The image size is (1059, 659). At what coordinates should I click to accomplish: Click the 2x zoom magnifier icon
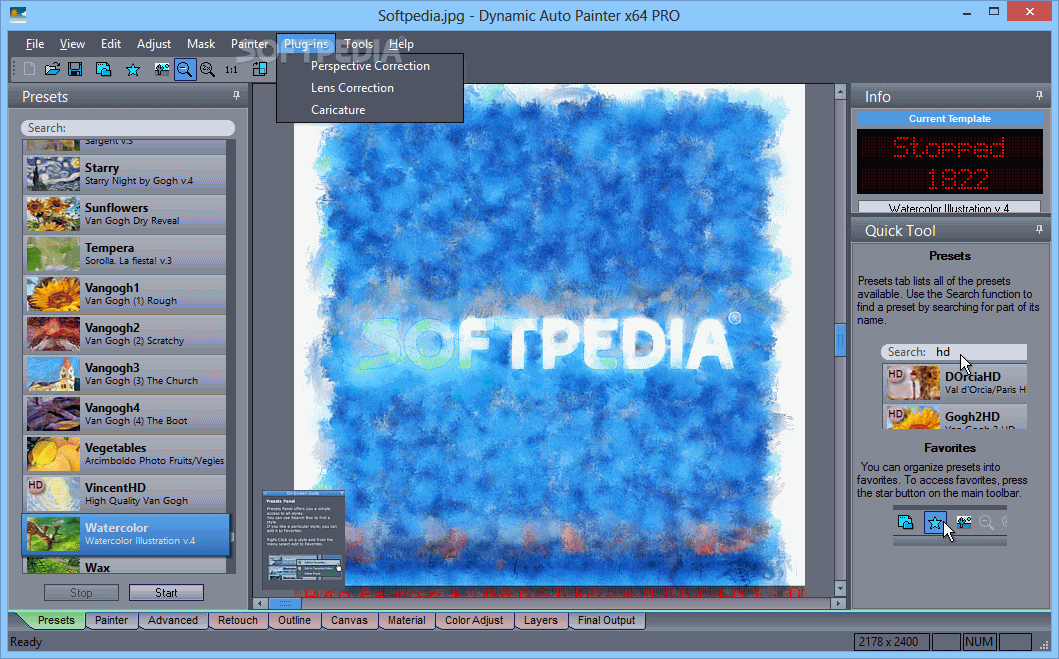[207, 69]
